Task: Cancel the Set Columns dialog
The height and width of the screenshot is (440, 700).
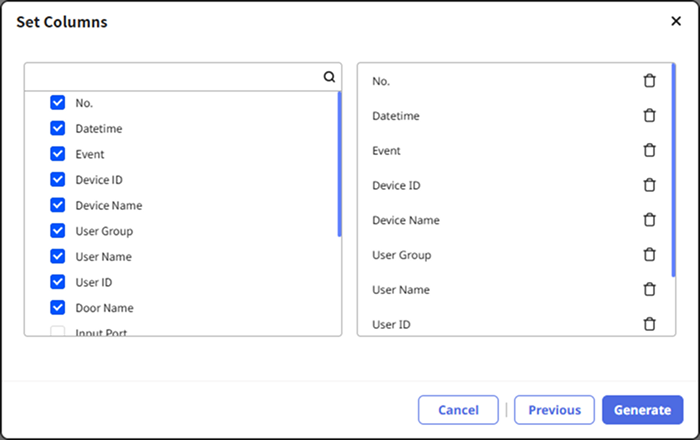Action: point(458,410)
